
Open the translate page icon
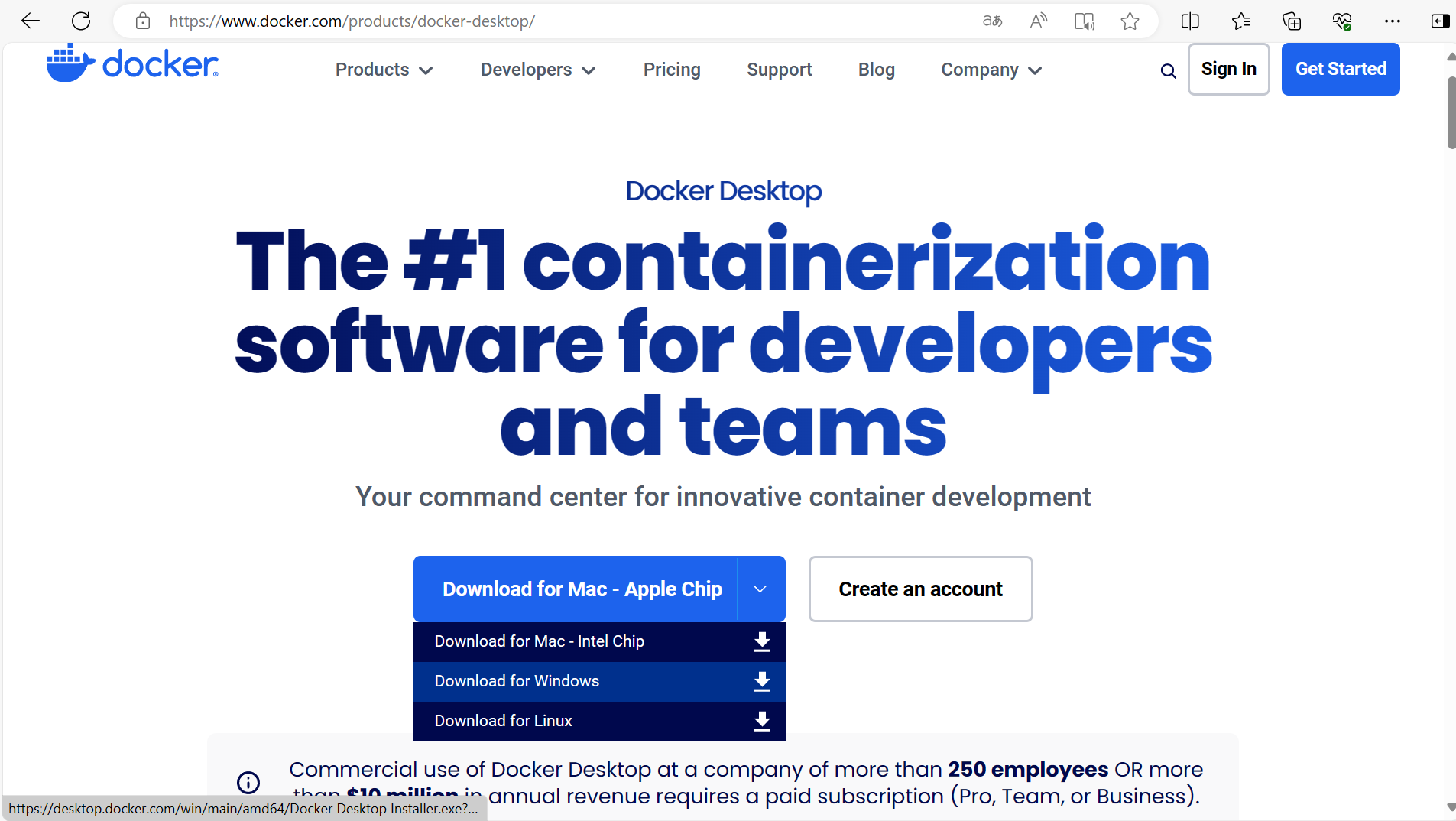pyautogui.click(x=992, y=21)
